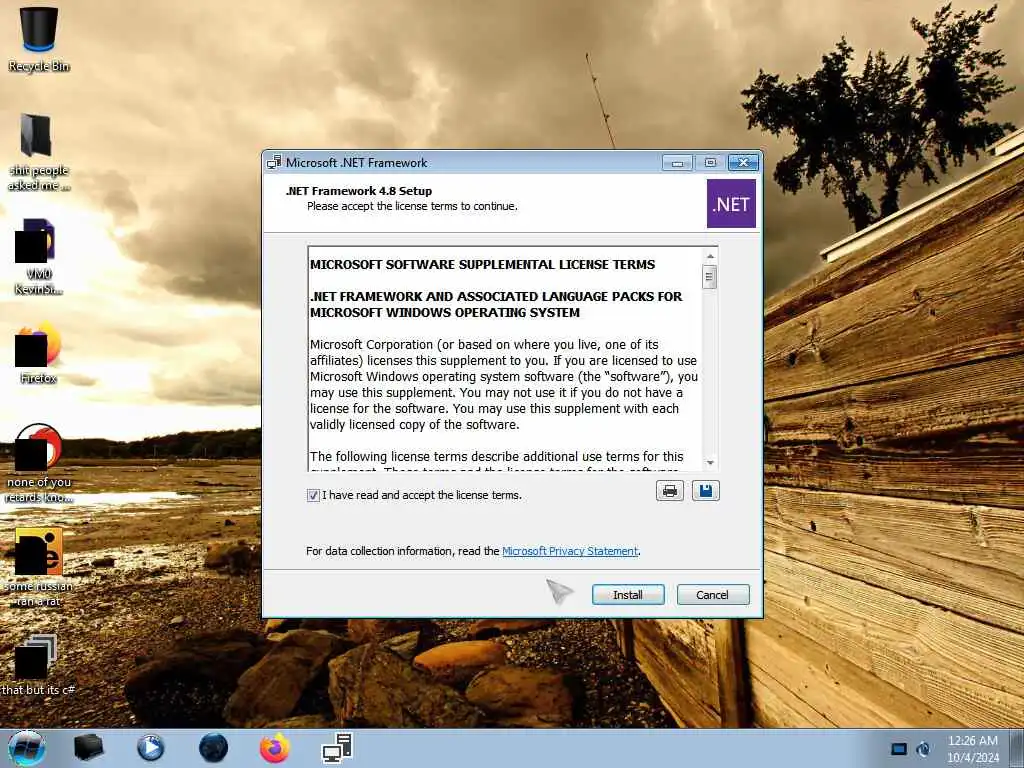This screenshot has width=1024, height=768.
Task: Select the Firefox desktop shortcut
Action: tap(39, 352)
